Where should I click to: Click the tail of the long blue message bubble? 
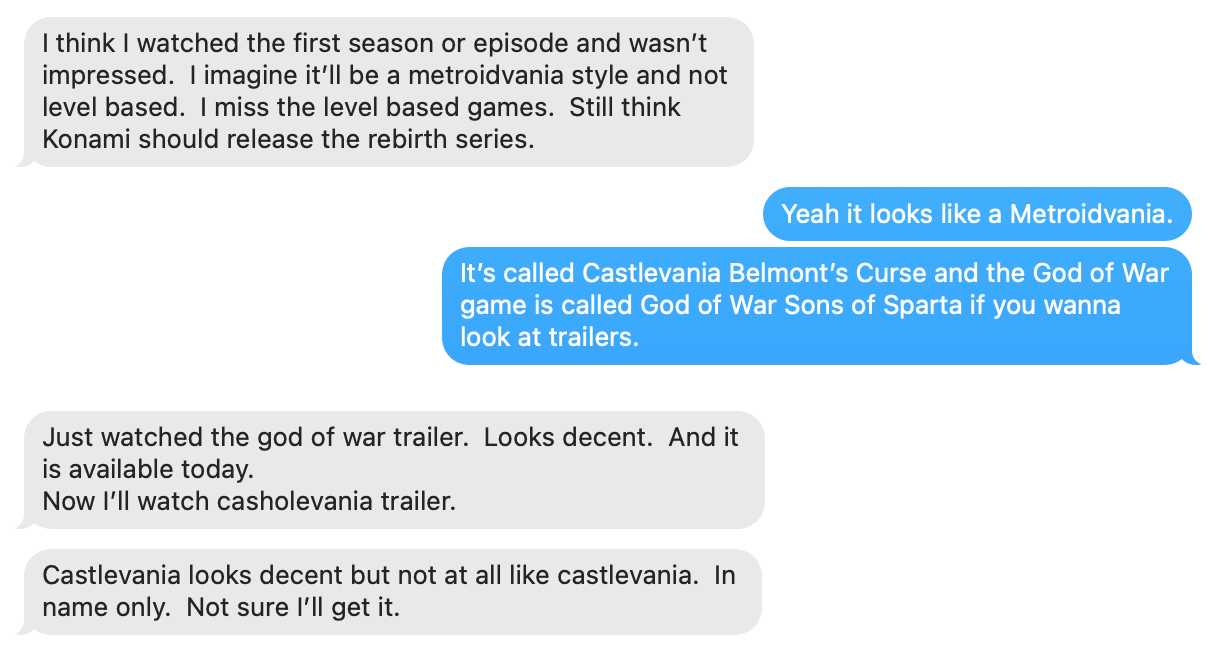1194,358
